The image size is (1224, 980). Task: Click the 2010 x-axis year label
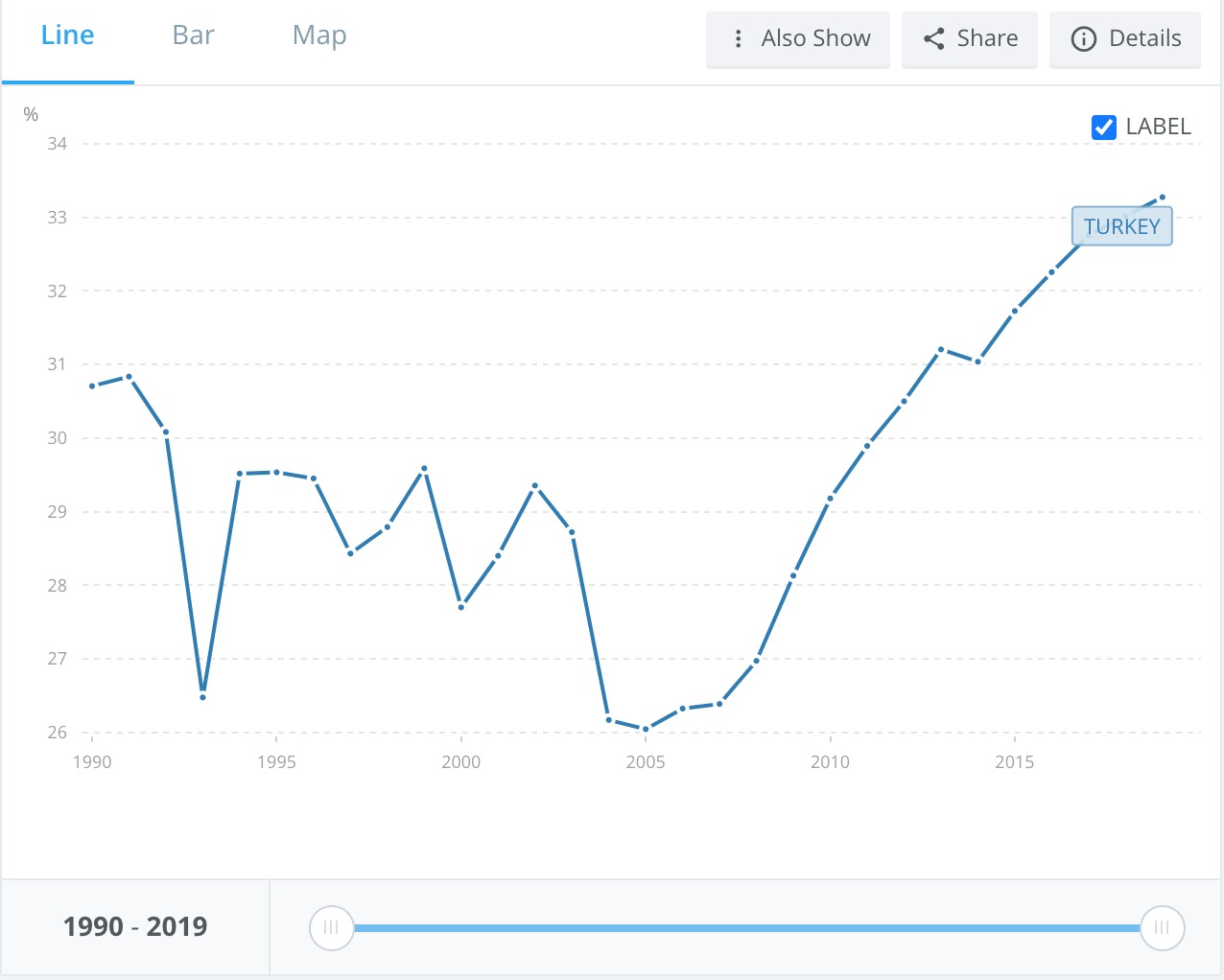(x=830, y=762)
